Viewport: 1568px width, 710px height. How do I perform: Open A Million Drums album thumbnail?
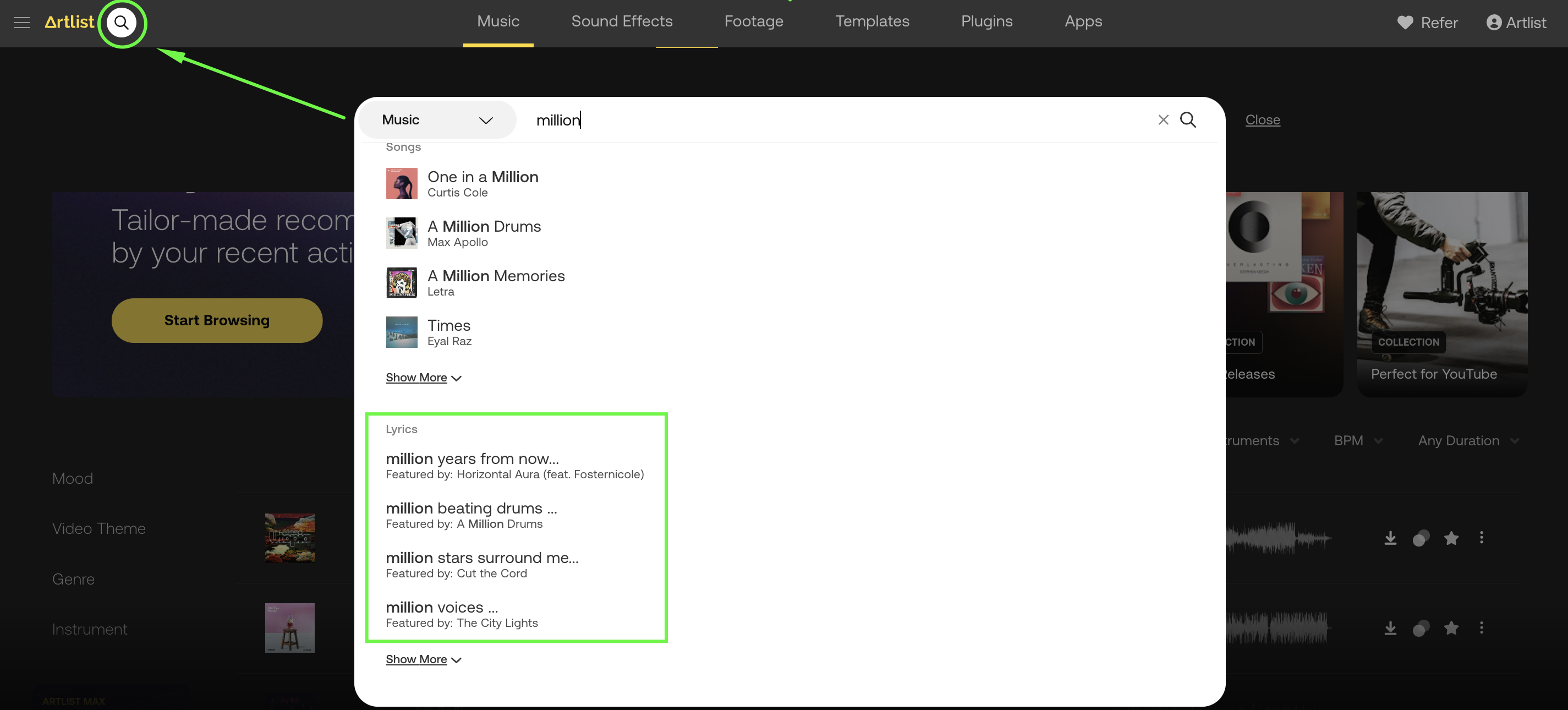coord(402,233)
